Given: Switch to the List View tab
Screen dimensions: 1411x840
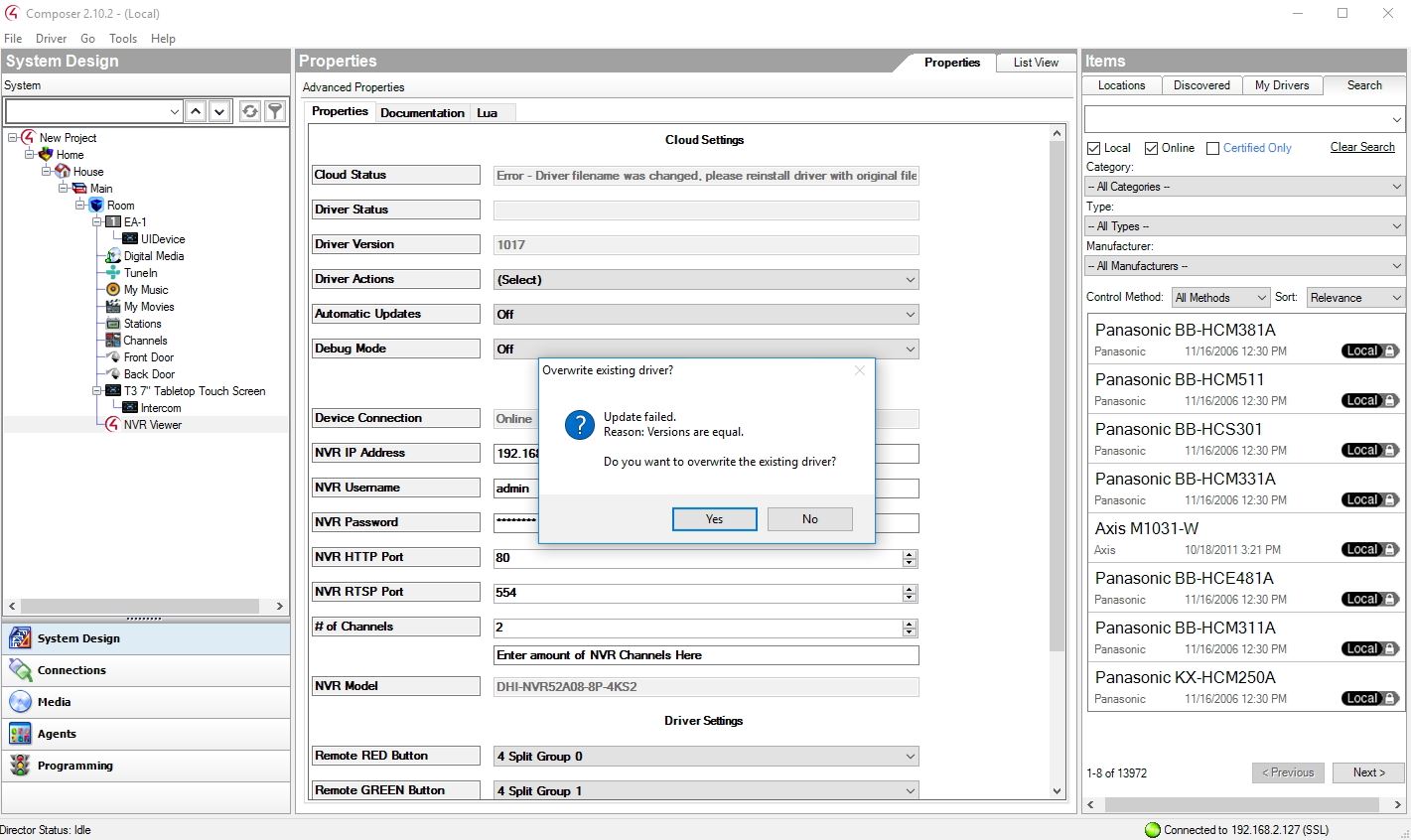Looking at the screenshot, I should click(x=1036, y=63).
